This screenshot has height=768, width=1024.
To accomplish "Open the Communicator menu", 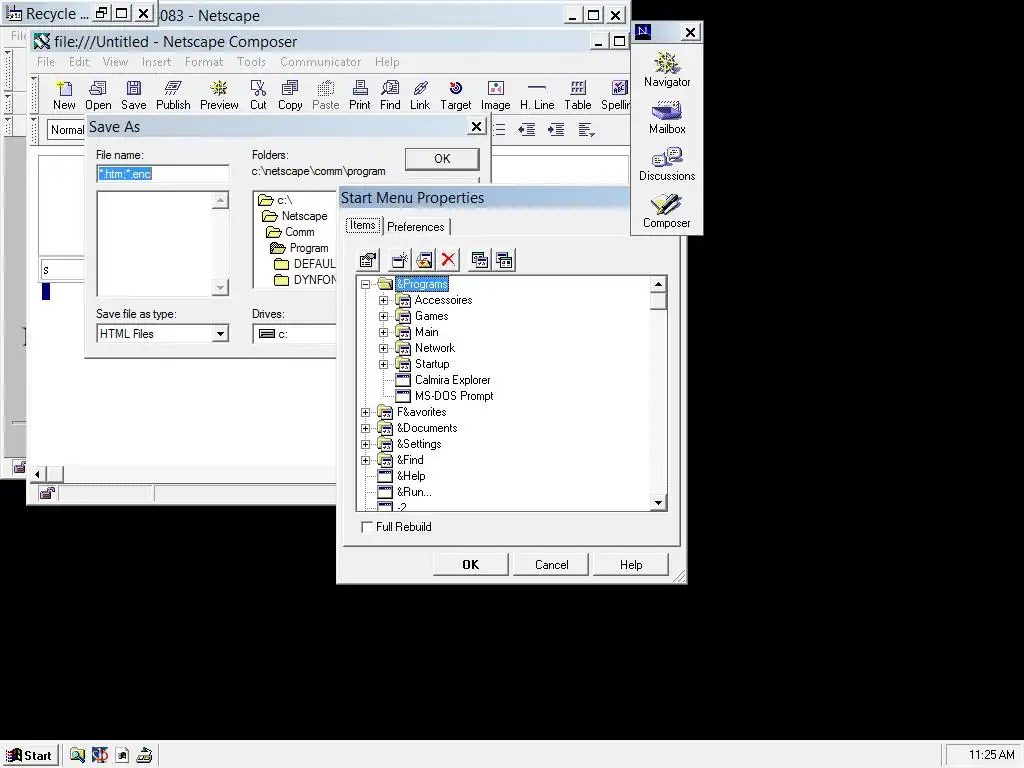I will coord(320,62).
